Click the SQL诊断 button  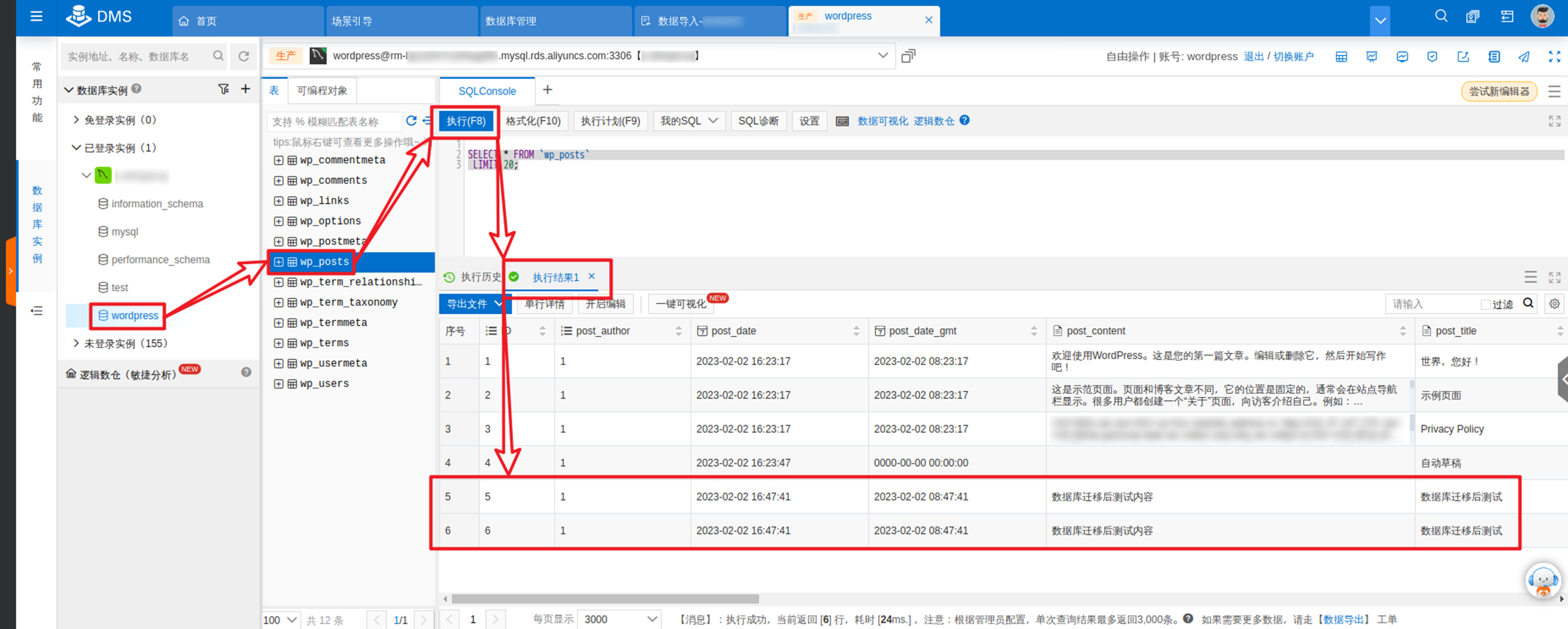pos(758,121)
